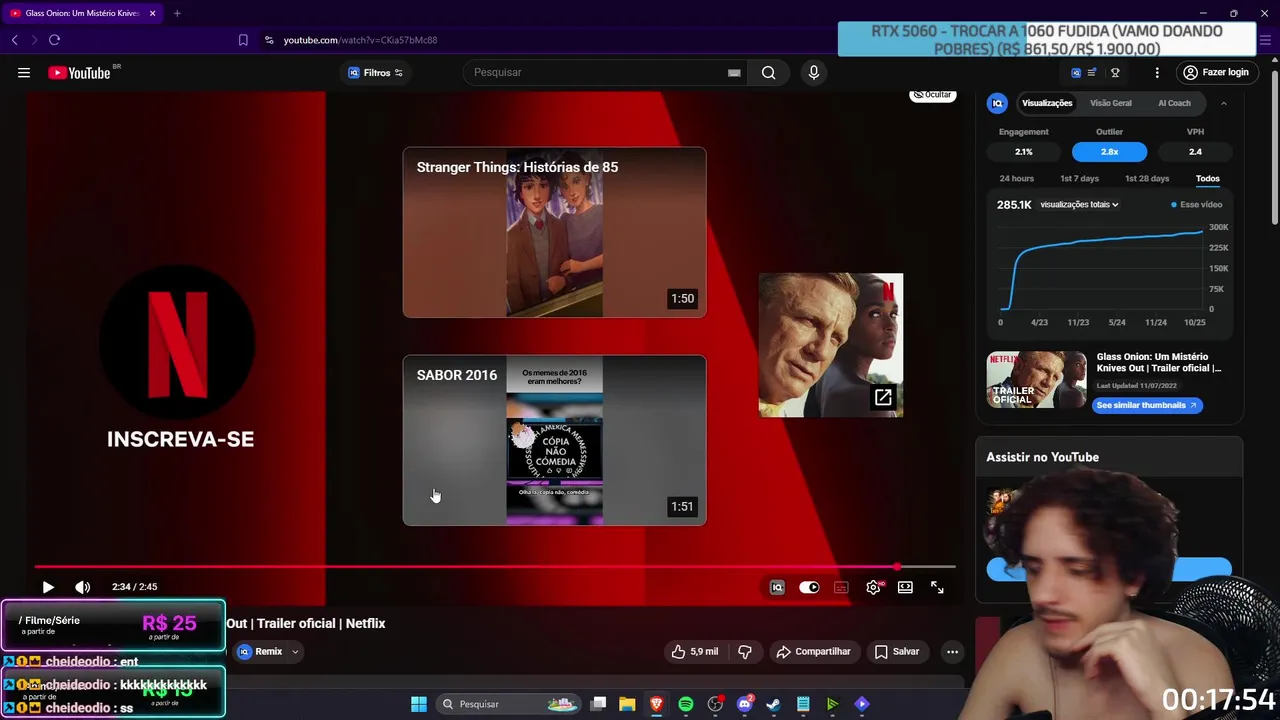Screen dimensions: 1280x720
Task: Toggle the subtitles (CC) button in the player
Action: coord(841,587)
